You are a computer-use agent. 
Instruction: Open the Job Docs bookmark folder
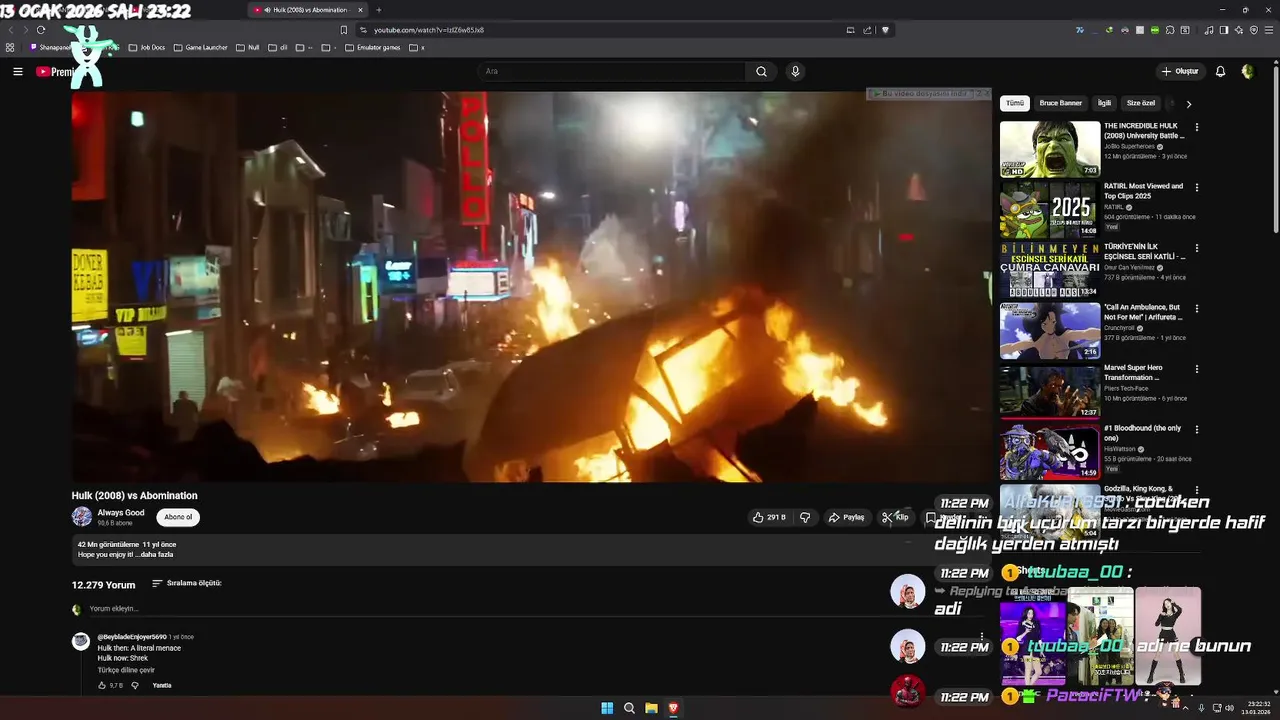coord(147,47)
